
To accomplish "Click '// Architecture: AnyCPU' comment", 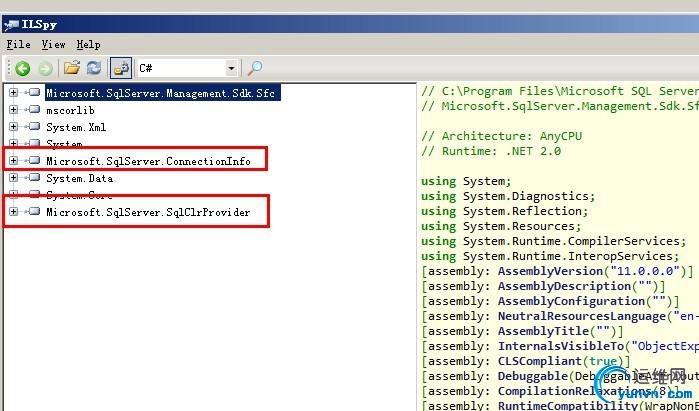I will click(502, 136).
